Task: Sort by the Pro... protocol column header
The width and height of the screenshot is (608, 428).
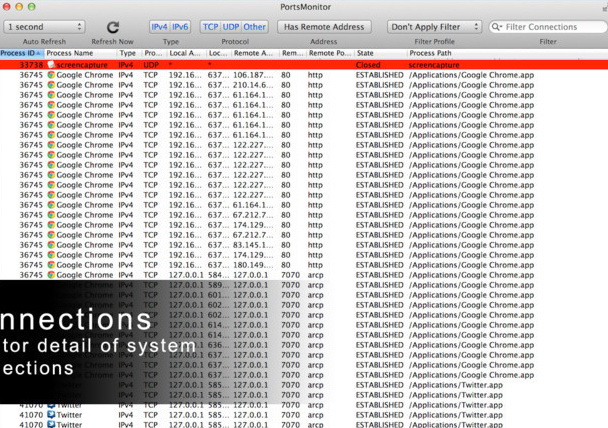Action: [154, 53]
